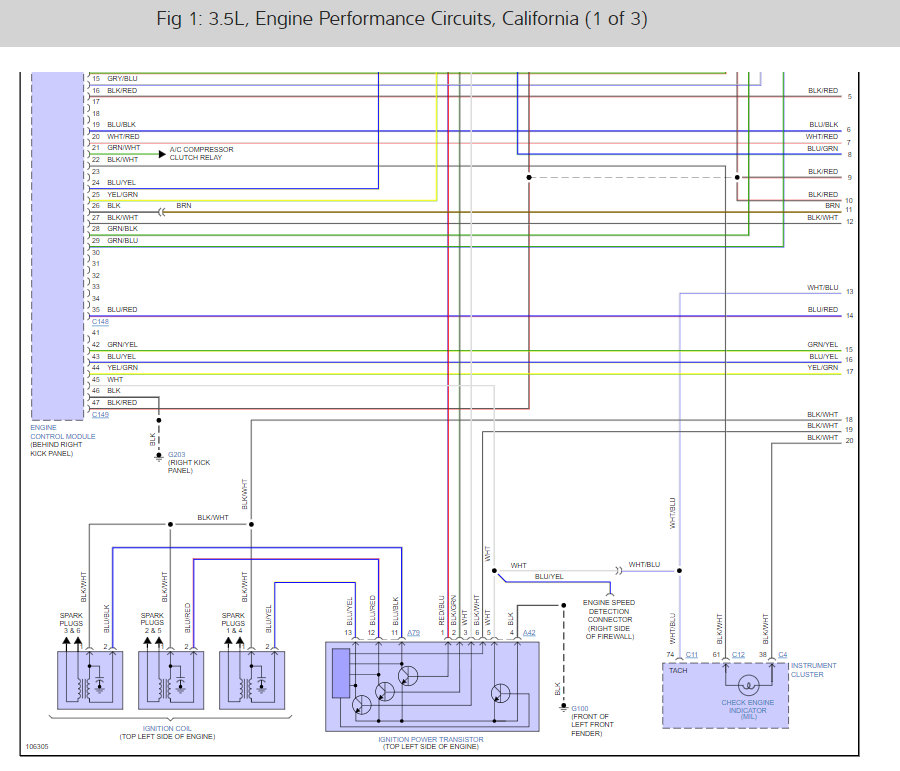This screenshot has width=900, height=771.
Task: Click the 'GRN/WHT' label at pin 21
Action: pos(123,148)
